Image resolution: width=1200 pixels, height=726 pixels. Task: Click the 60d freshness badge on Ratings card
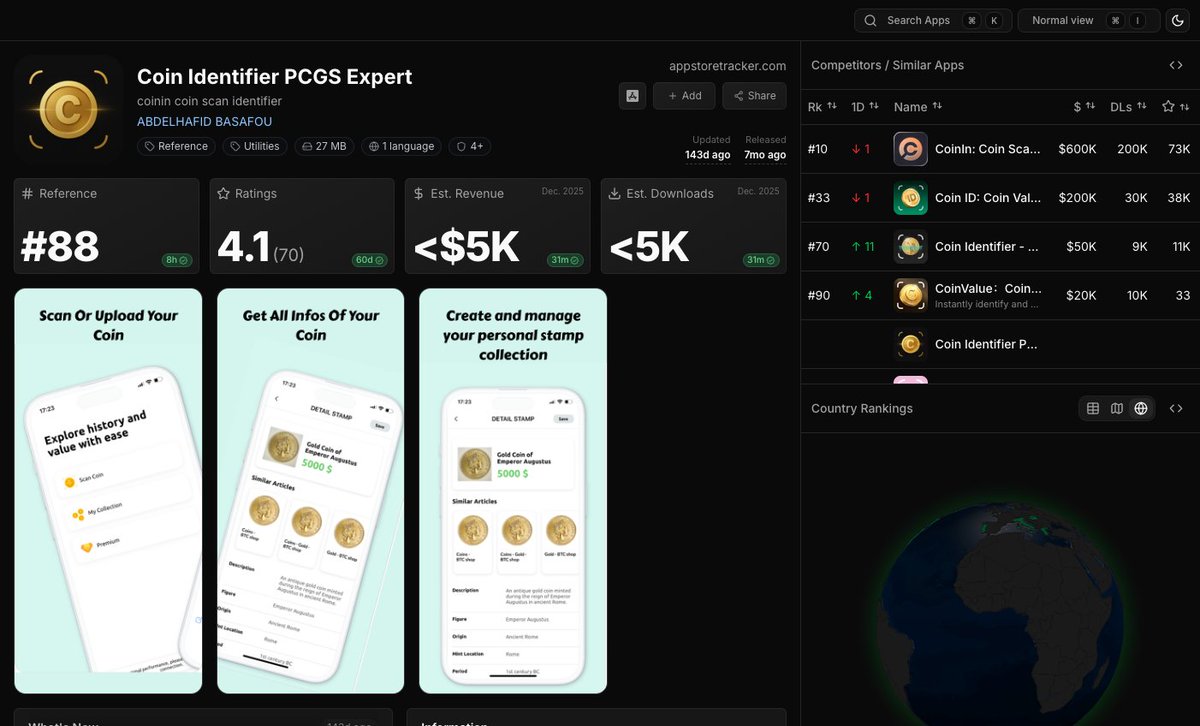click(371, 260)
